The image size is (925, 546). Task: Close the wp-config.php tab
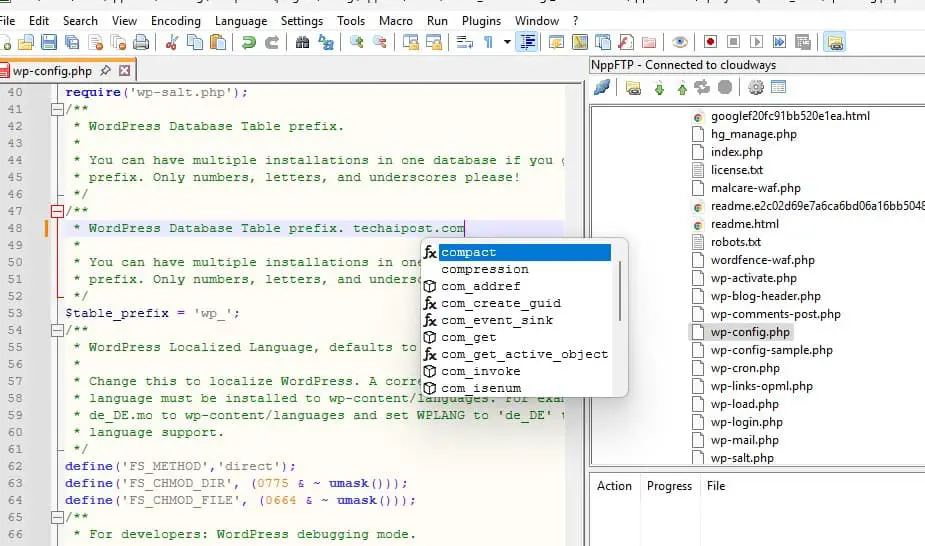[x=124, y=71]
